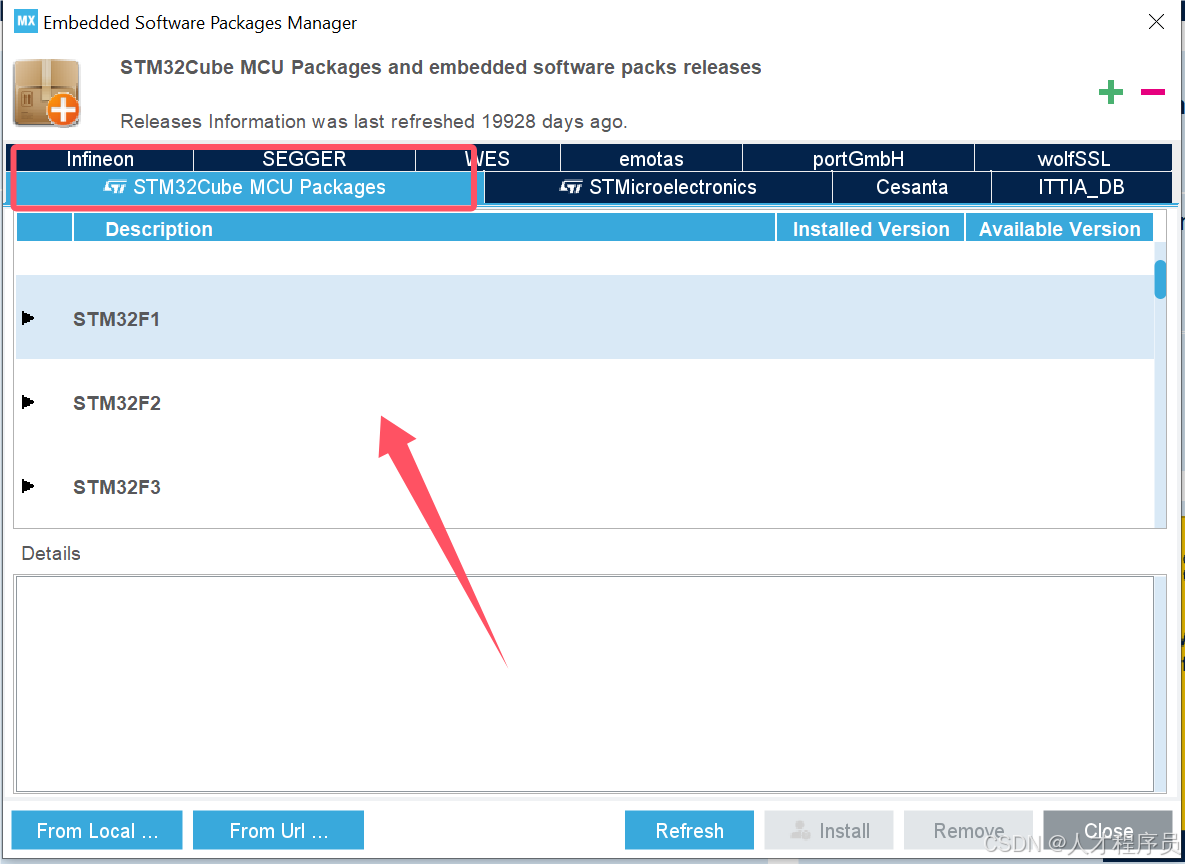Select the STM32F2 text label
This screenshot has width=1185, height=864.
[x=116, y=403]
